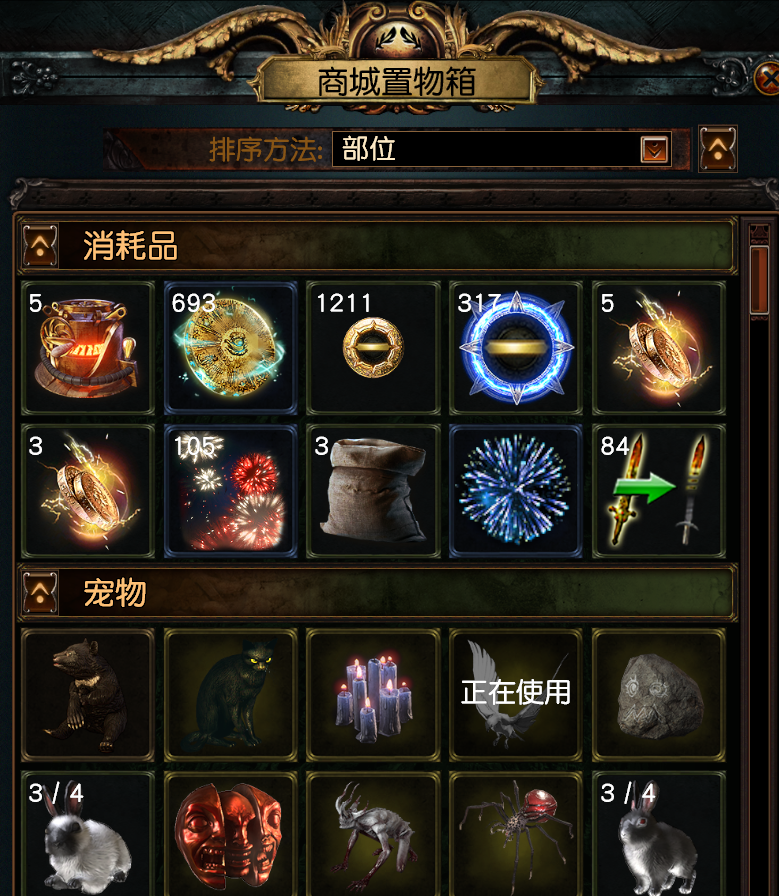Select the black cat pet
Viewport: 779px width, 896px height.
pos(230,695)
